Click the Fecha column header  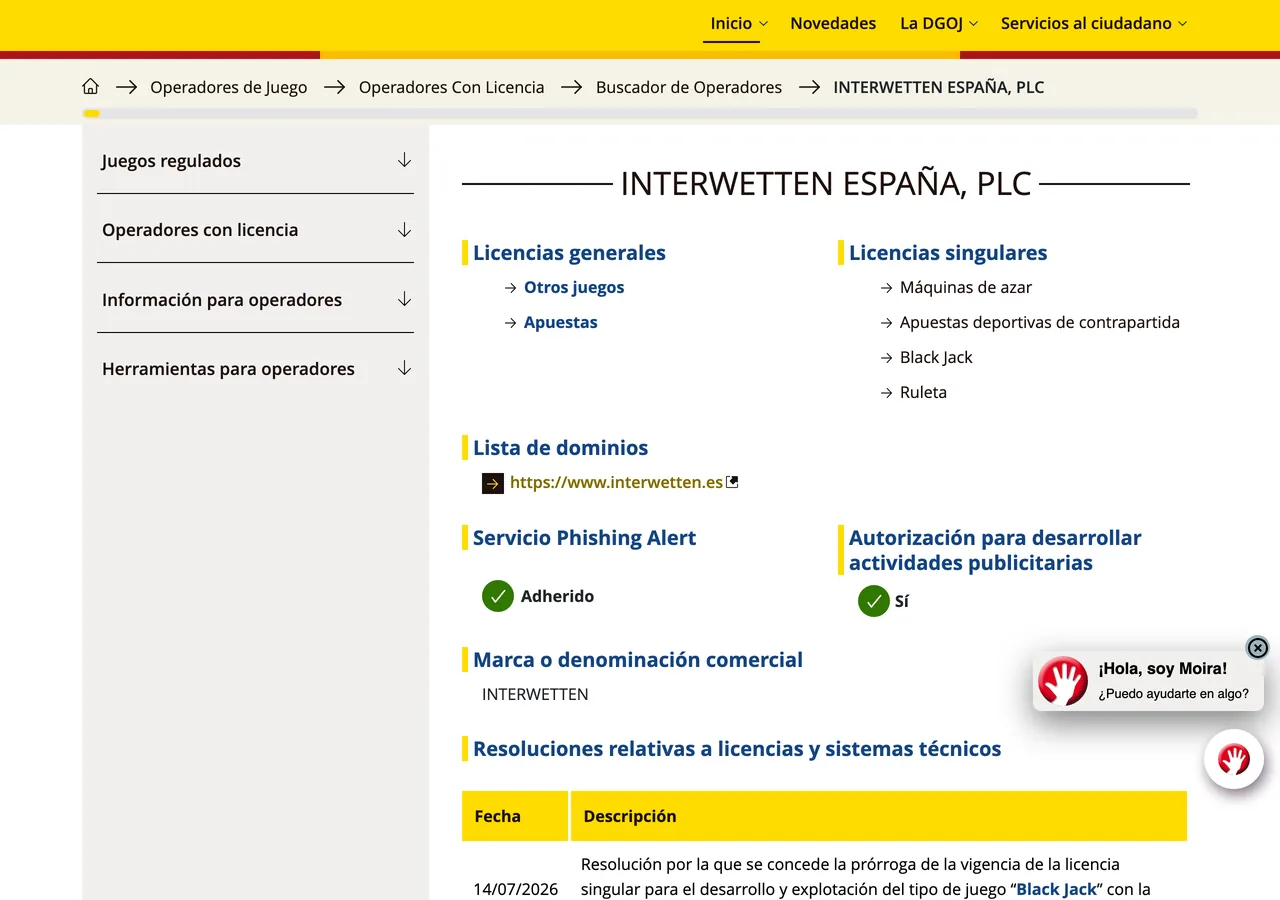(515, 816)
